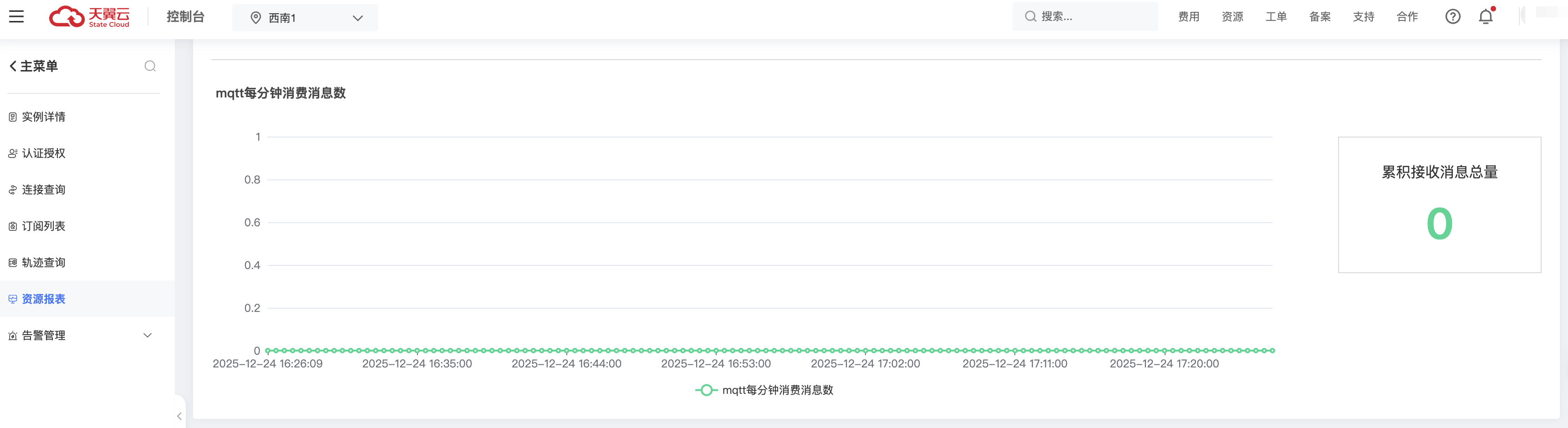Collapse the sidebar with the edge arrow
The height and width of the screenshot is (428, 1568).
[179, 416]
